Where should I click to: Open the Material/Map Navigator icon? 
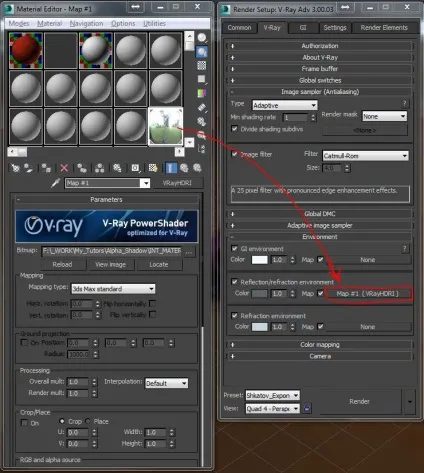click(x=202, y=149)
